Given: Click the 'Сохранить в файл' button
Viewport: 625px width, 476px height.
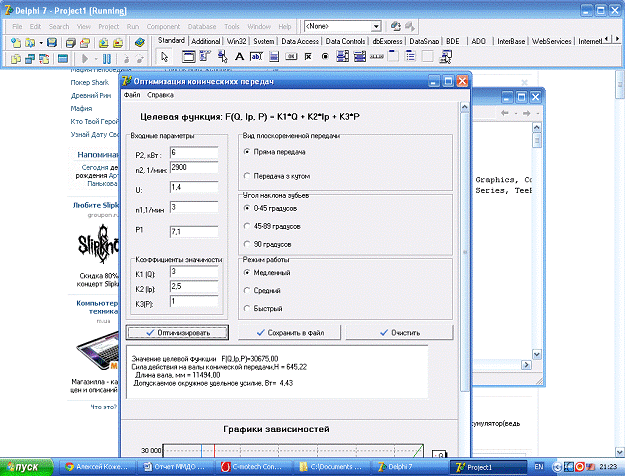Looking at the screenshot, I should [x=292, y=332].
